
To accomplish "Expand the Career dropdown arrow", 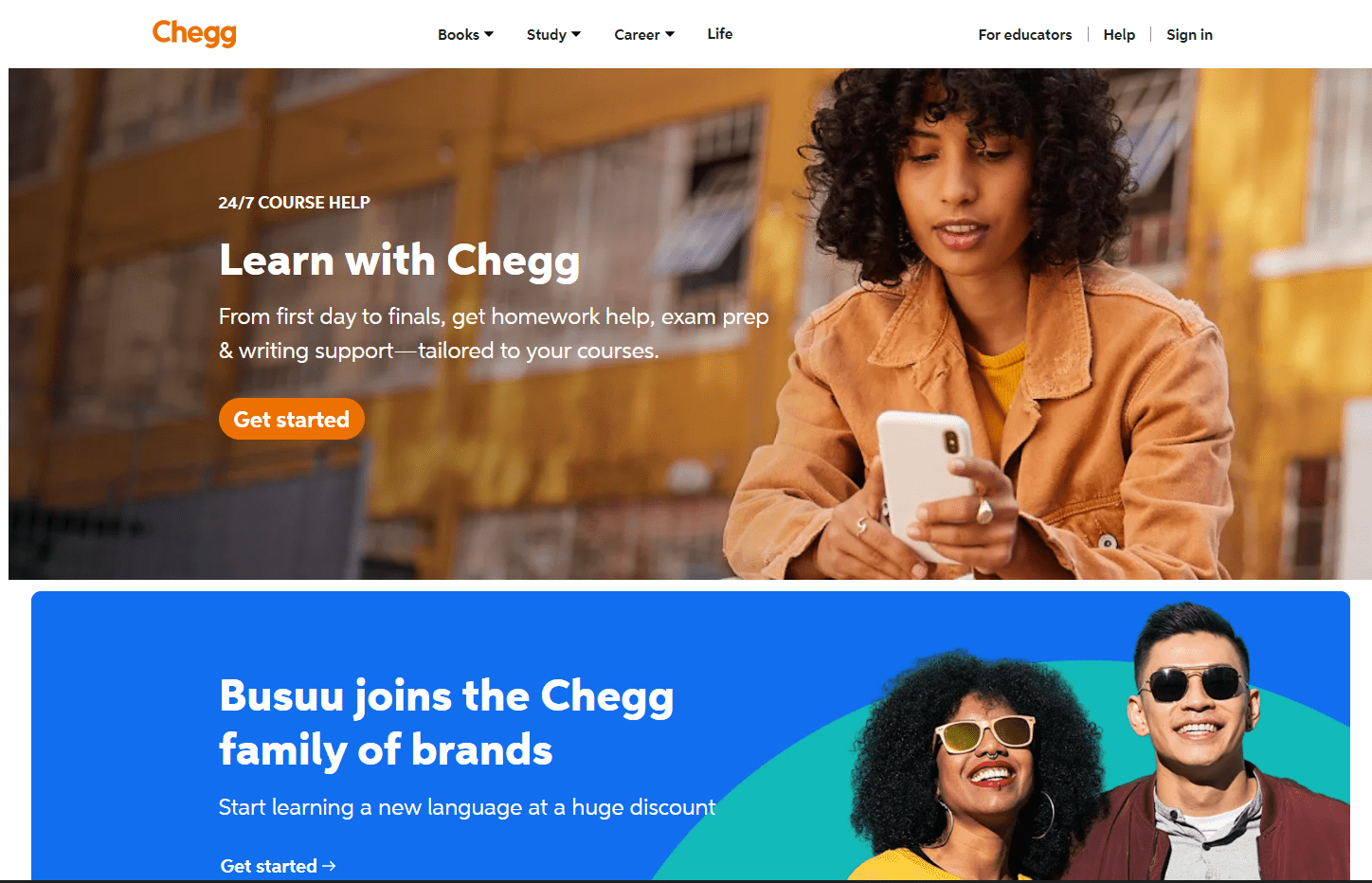I will click(x=670, y=34).
